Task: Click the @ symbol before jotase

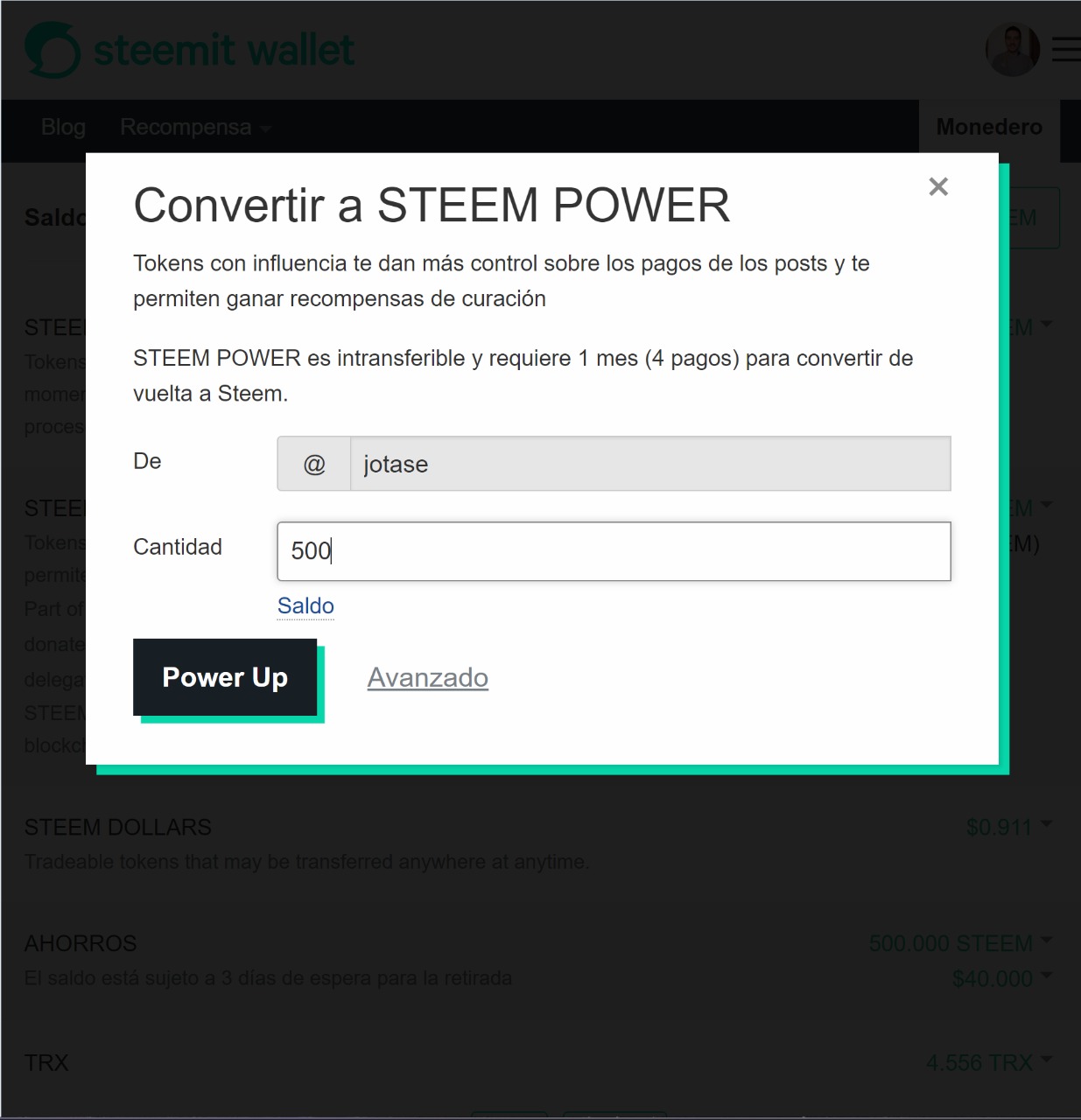Action: point(314,464)
